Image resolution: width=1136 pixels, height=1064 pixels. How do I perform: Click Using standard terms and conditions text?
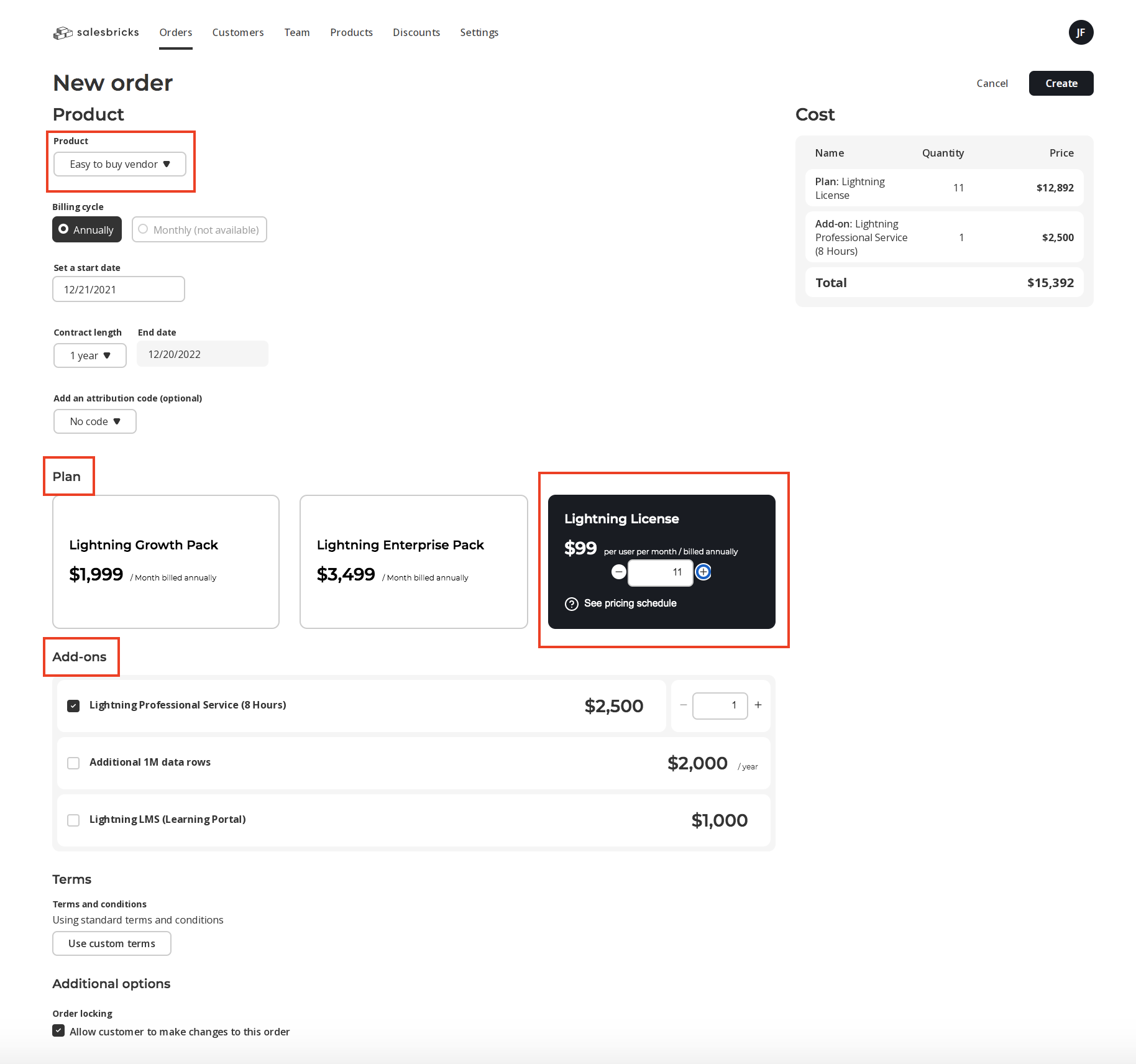[x=138, y=920]
